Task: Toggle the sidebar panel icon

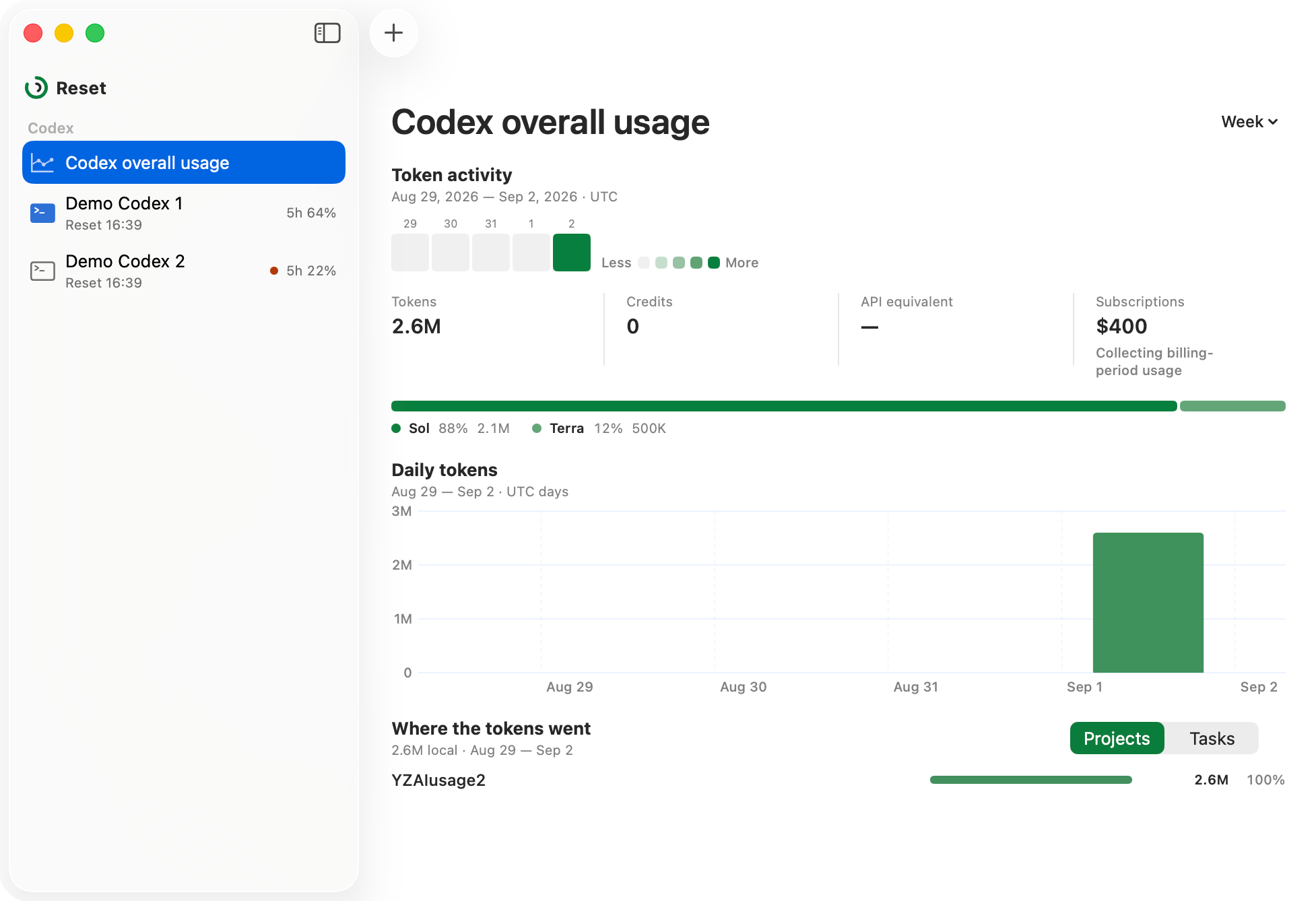Action: (x=327, y=33)
